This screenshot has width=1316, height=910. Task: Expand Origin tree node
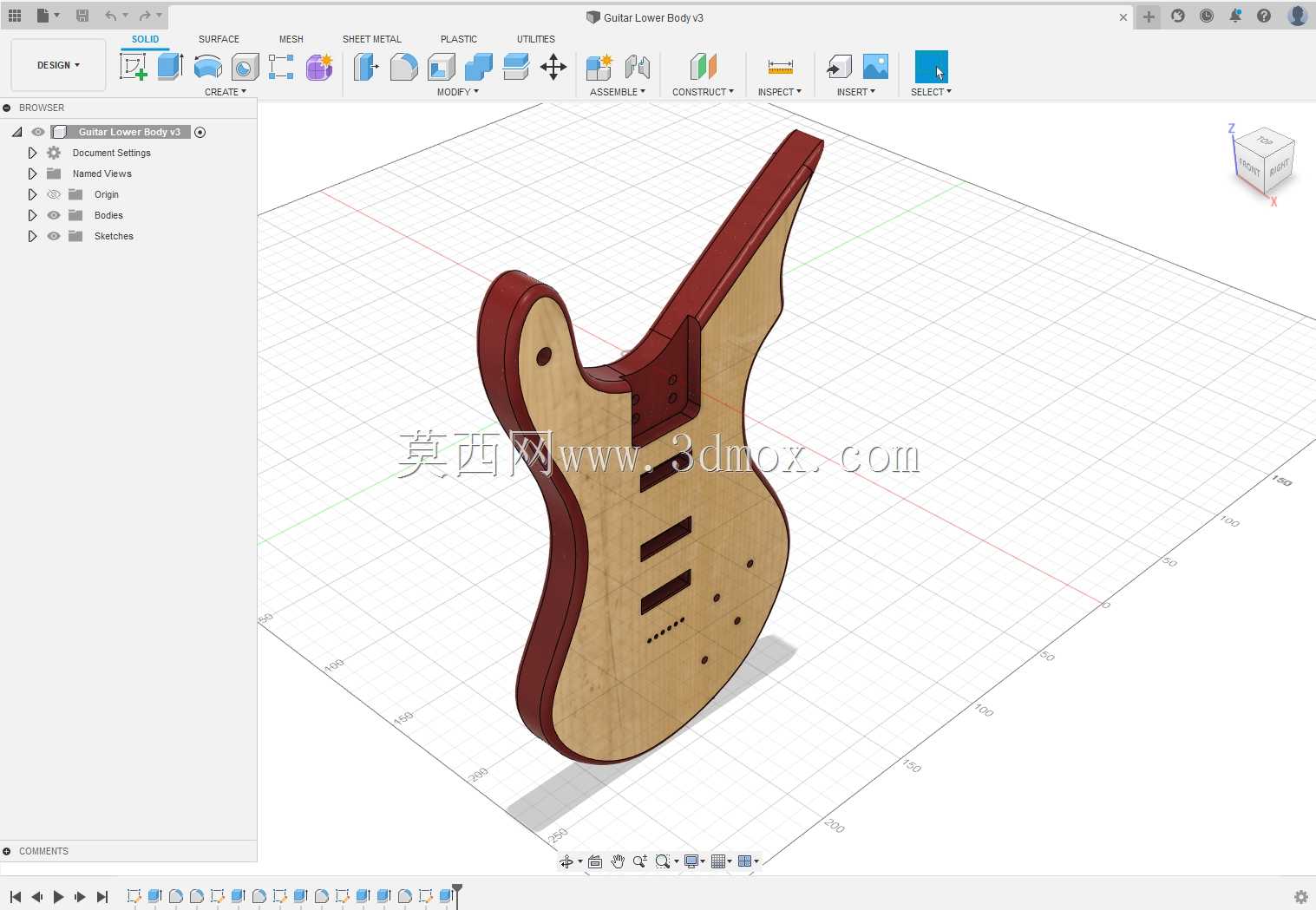(x=32, y=194)
